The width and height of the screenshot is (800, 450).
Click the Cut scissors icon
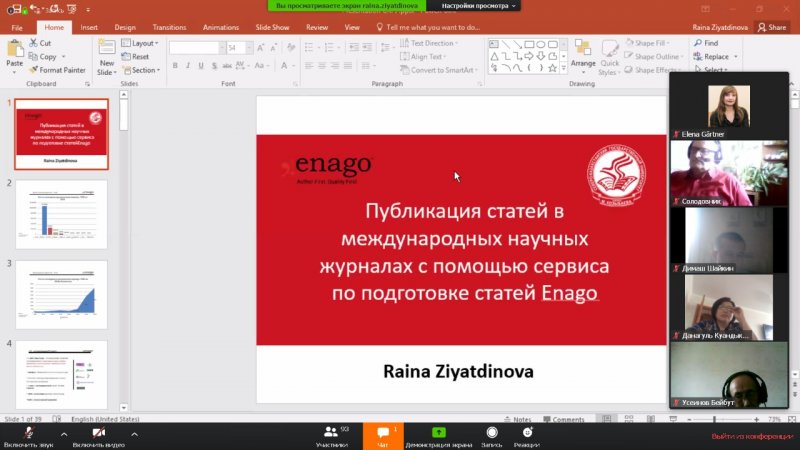33,43
